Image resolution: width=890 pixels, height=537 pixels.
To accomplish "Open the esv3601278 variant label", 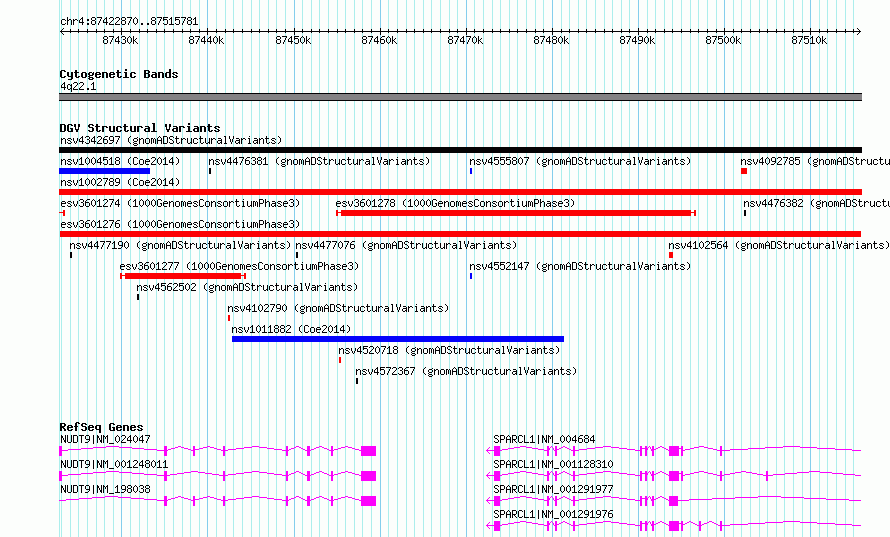I will (x=455, y=203).
